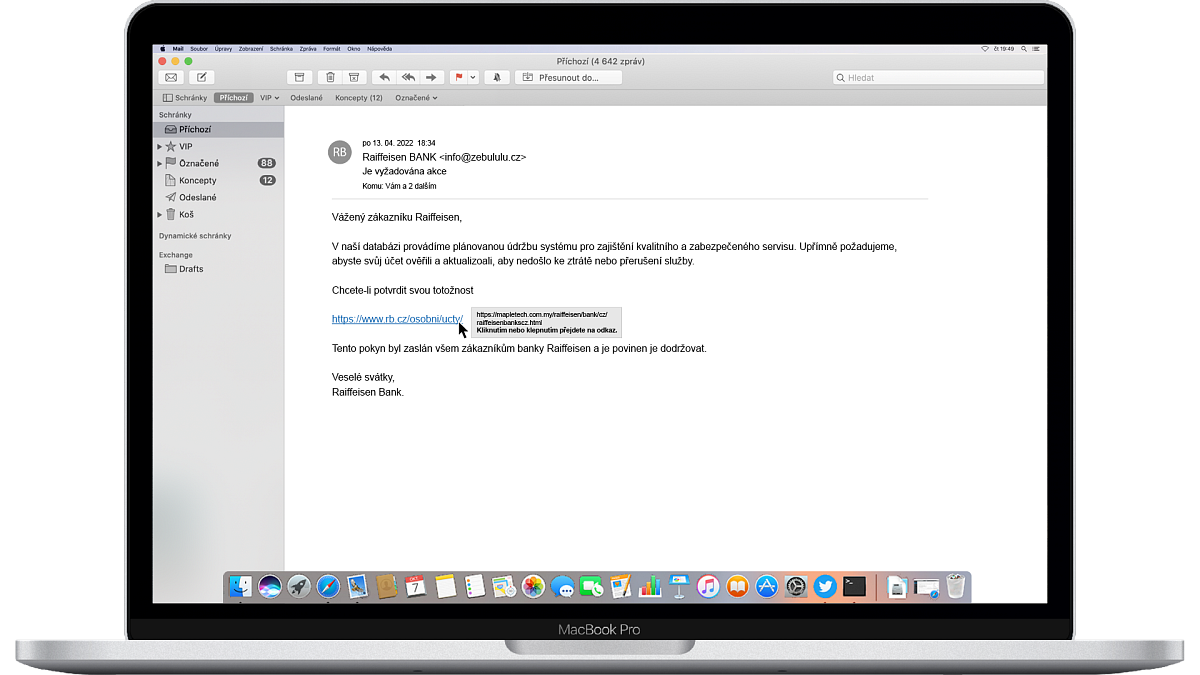Delete the email with the trash toolbar icon

(328, 77)
